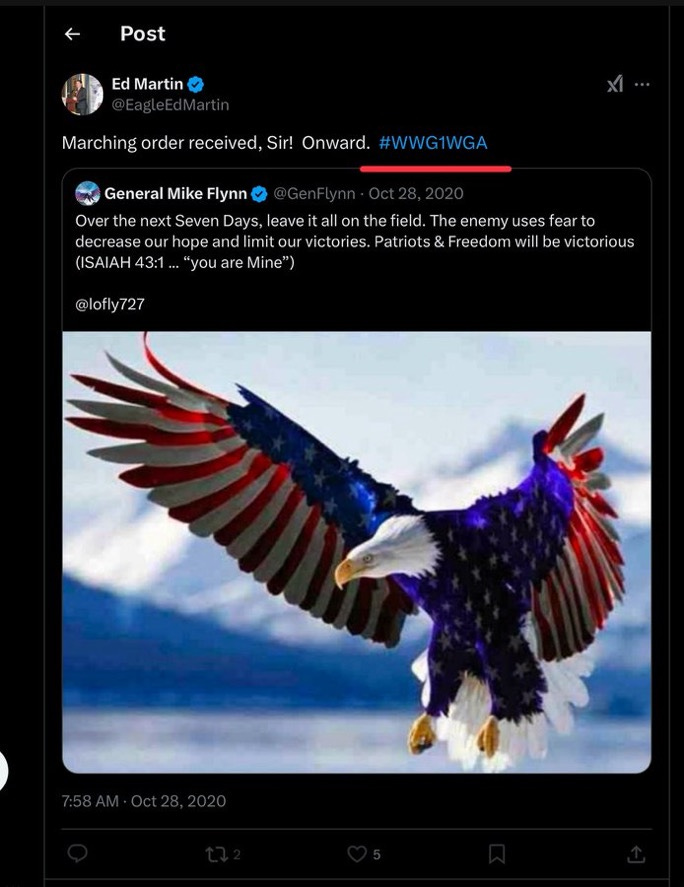Like the post with heart icon
684x887 pixels.
point(356,854)
